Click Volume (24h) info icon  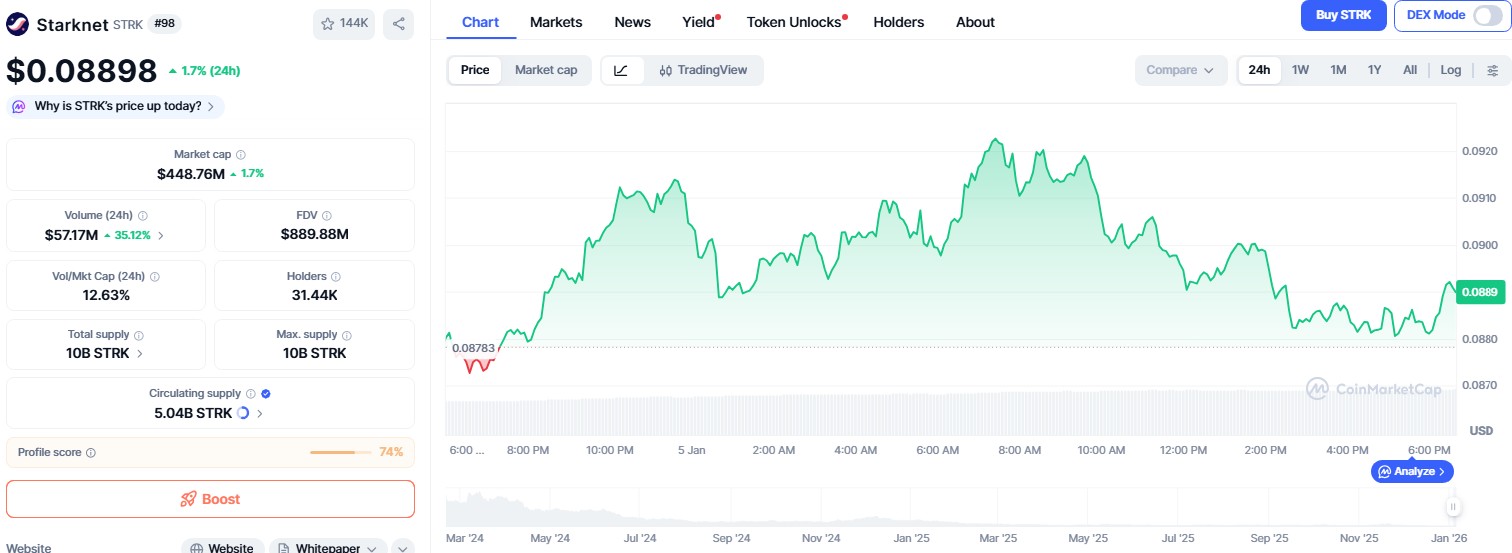[143, 216]
